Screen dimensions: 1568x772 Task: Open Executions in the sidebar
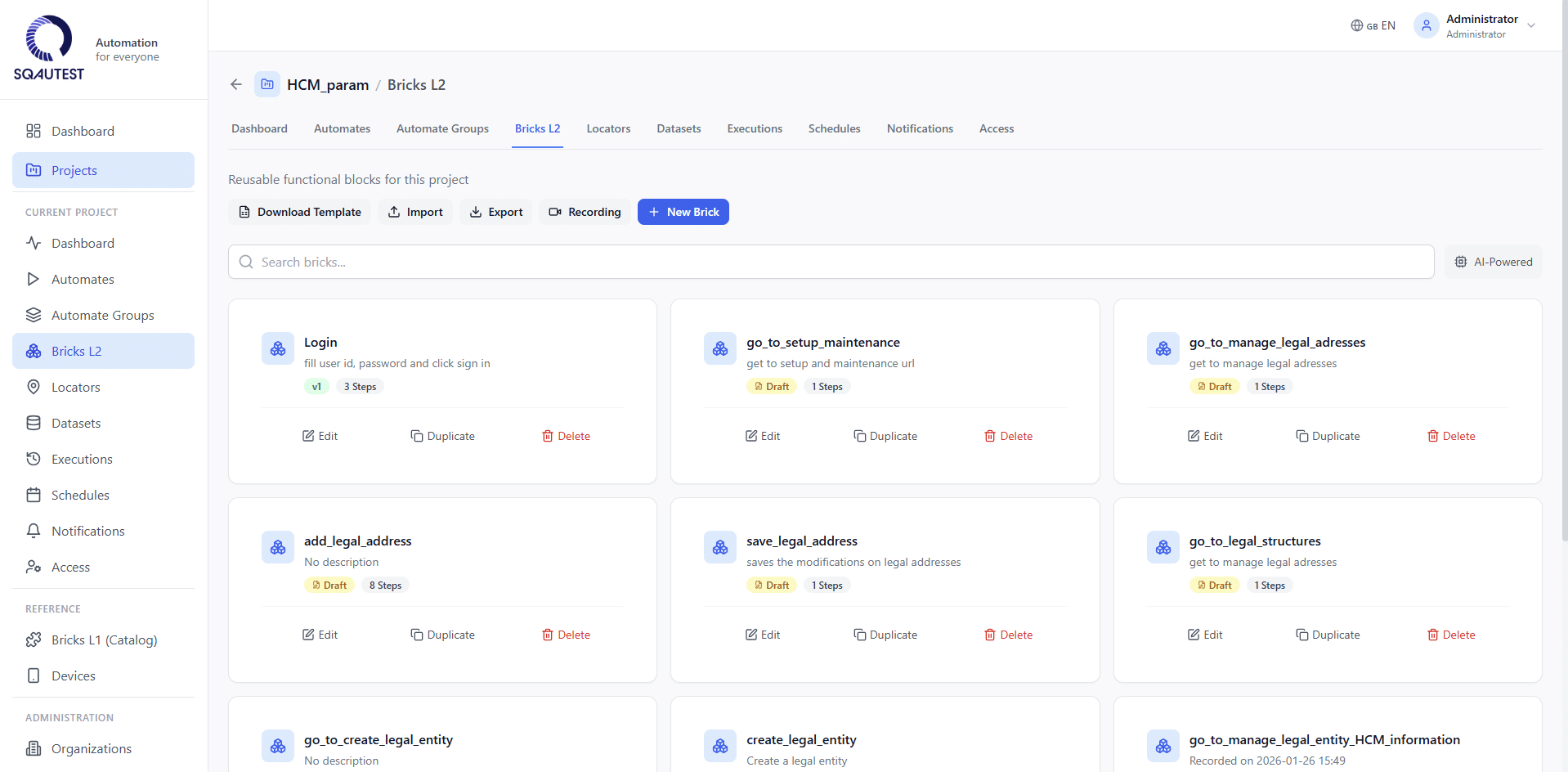coord(82,459)
